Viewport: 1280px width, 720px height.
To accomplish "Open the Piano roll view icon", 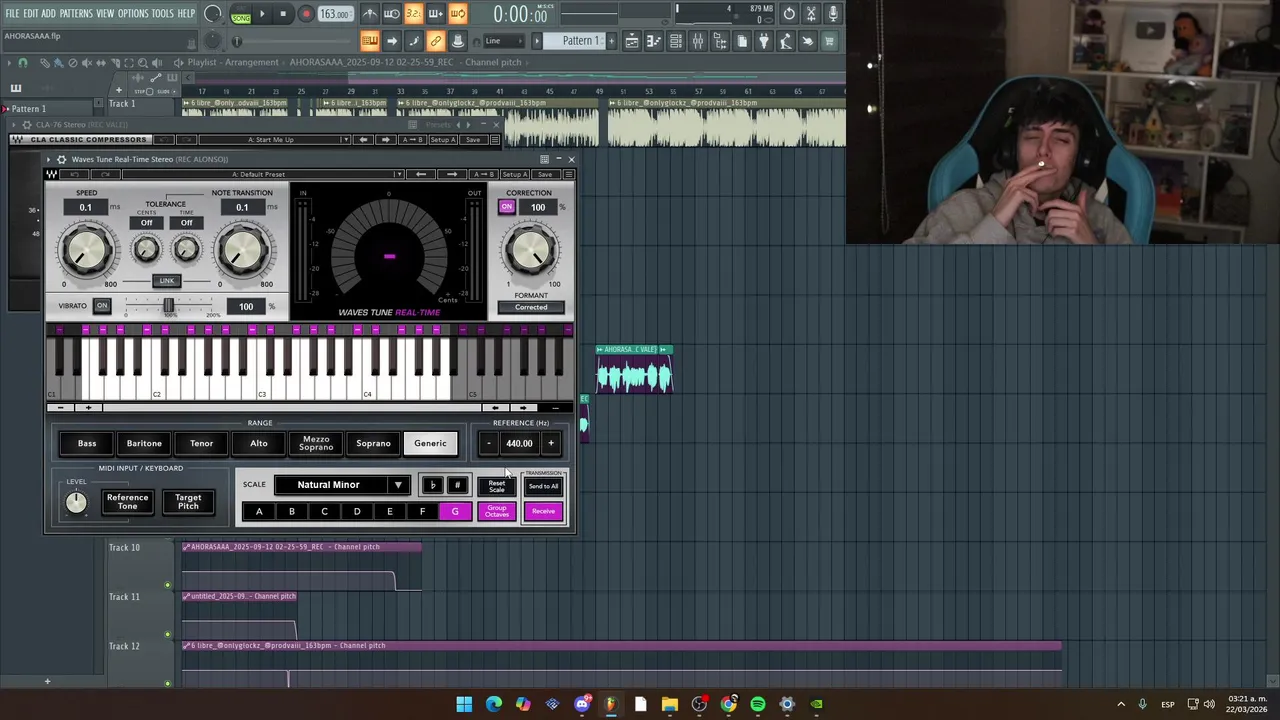I will point(654,41).
